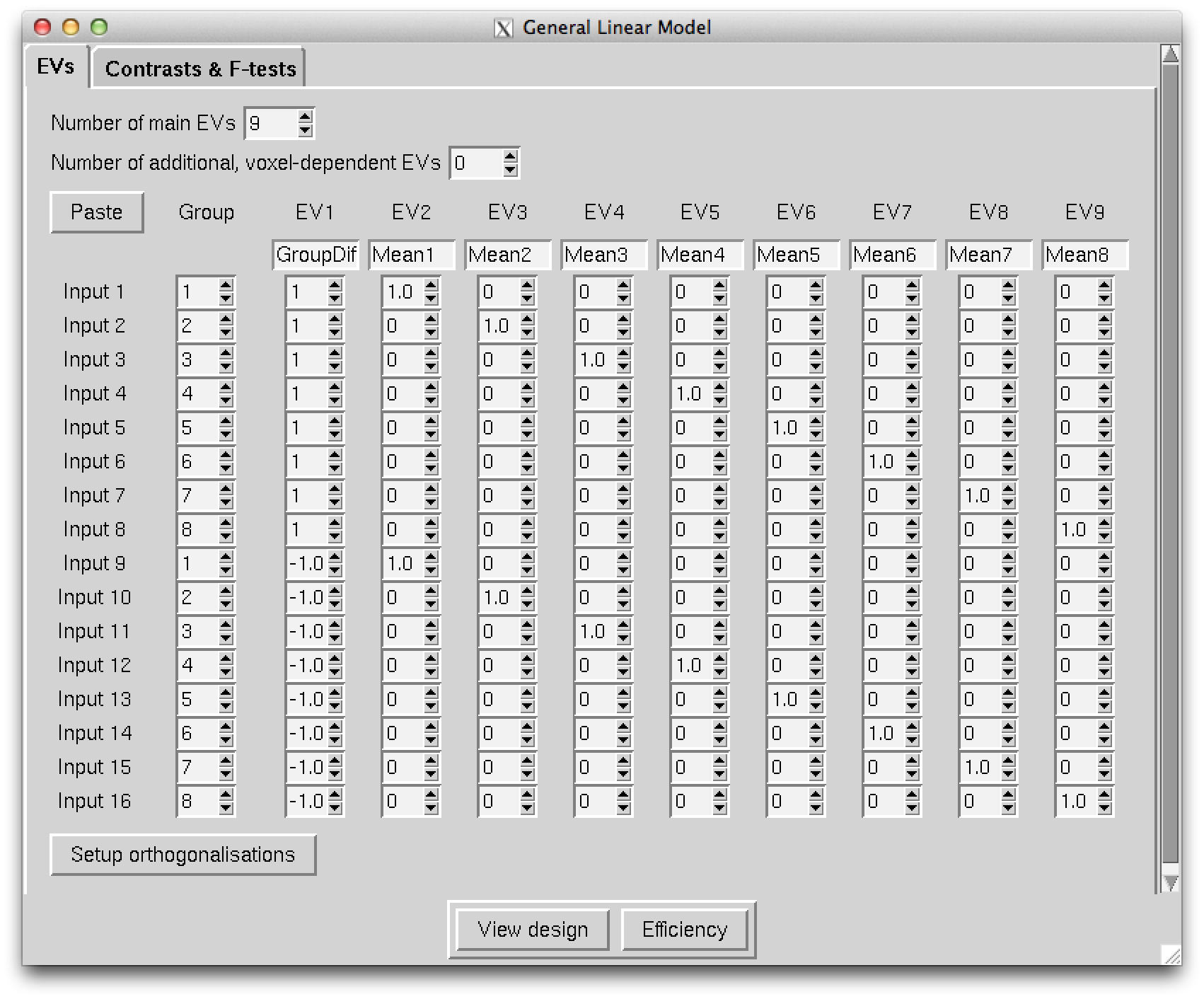This screenshot has height=999, width=1204.
Task: Increment EV9 value for Input 16
Action: click(1104, 795)
